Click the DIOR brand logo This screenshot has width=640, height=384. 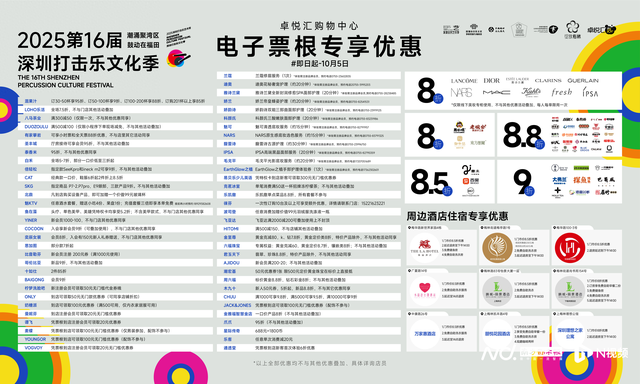491,81
